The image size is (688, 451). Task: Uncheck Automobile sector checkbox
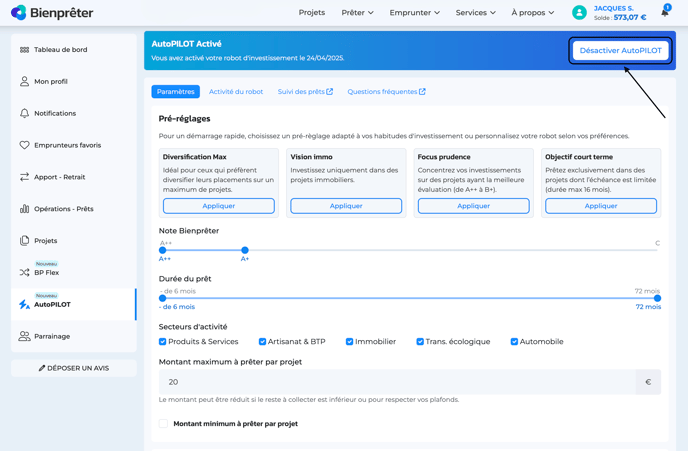click(514, 341)
